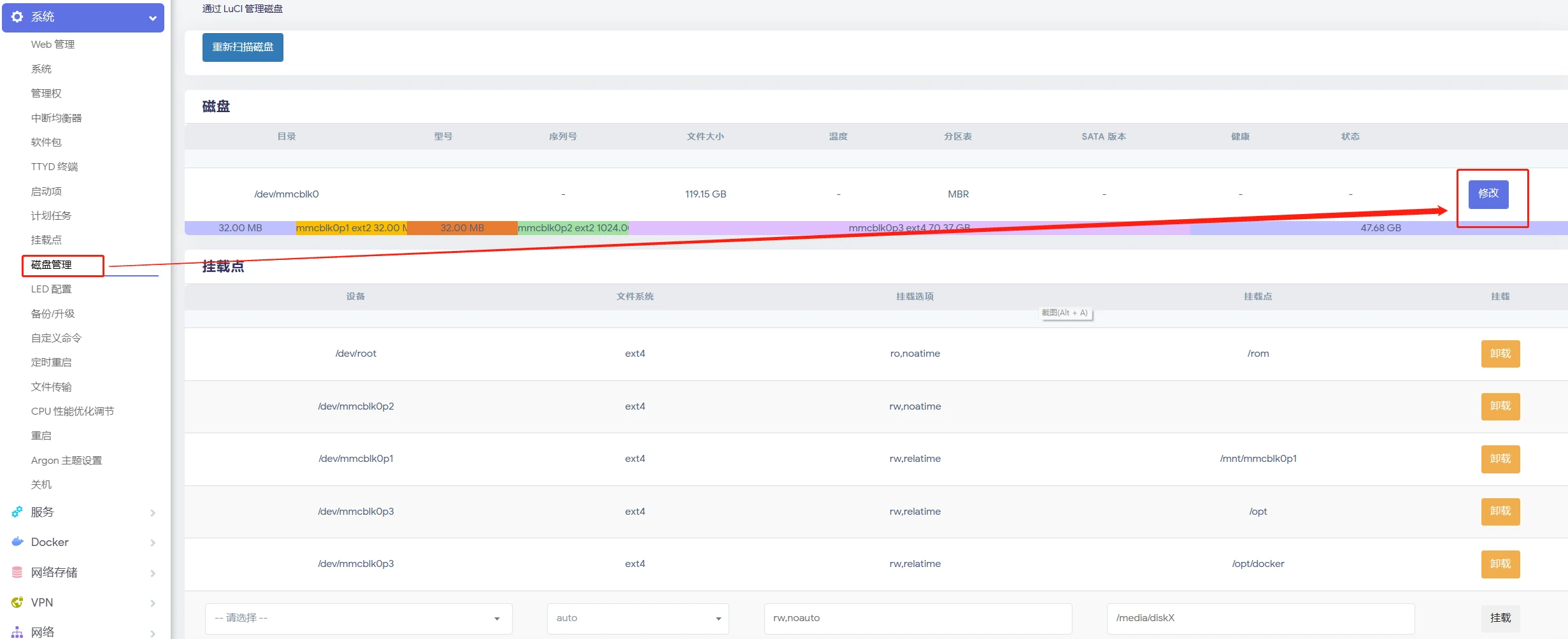Viewport: 1568px width, 639px height.
Task: Open 计划任务 menu item
Action: point(52,216)
